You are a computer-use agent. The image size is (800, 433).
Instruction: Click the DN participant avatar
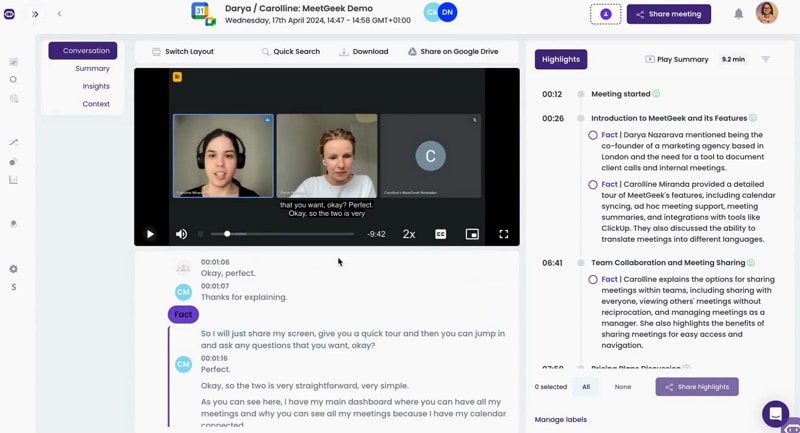tap(447, 12)
